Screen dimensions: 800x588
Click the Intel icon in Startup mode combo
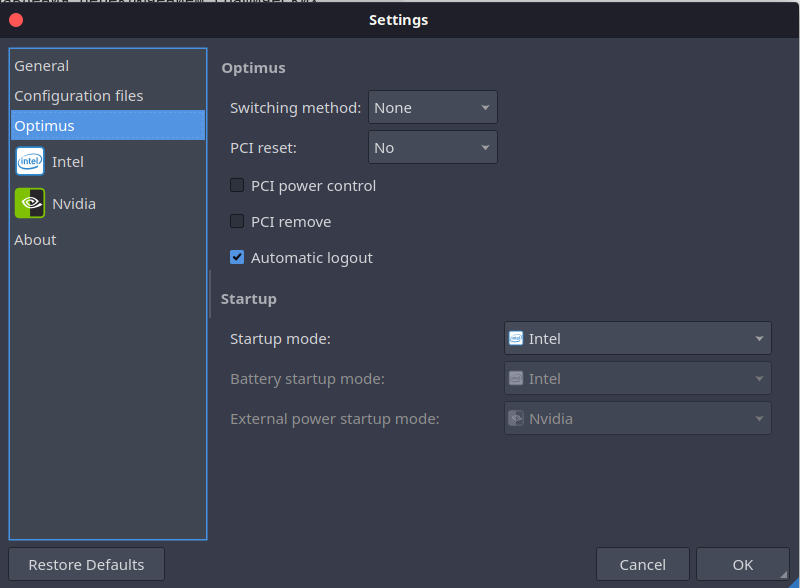[x=516, y=338]
